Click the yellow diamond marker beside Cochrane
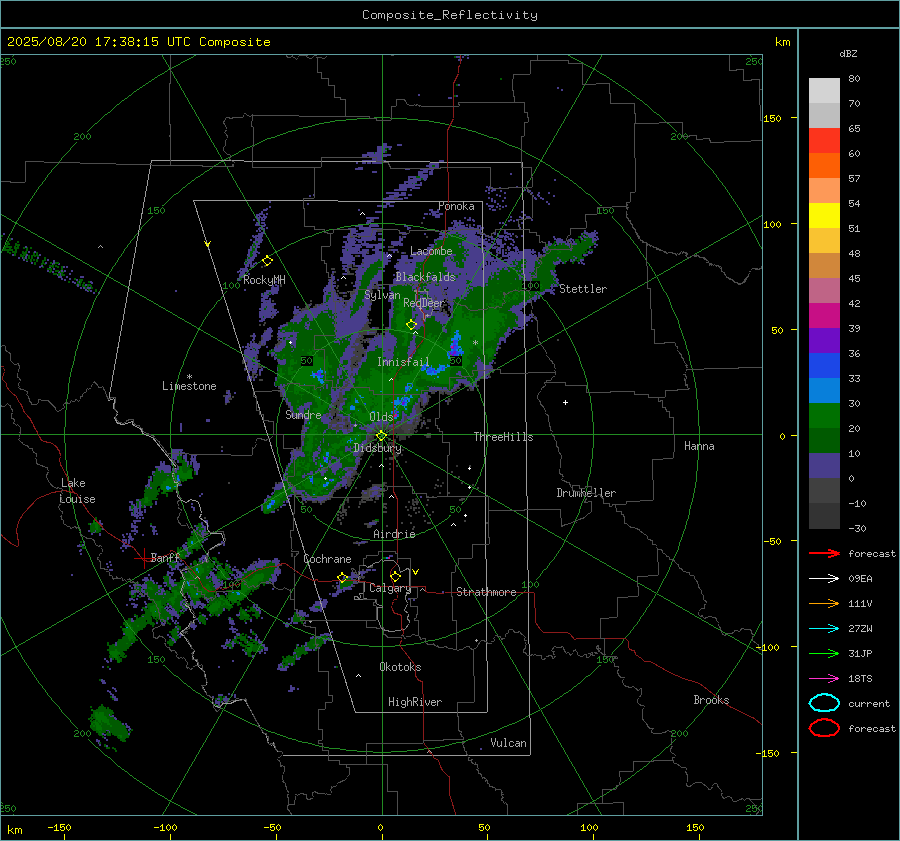This screenshot has width=900, height=841. pyautogui.click(x=343, y=577)
